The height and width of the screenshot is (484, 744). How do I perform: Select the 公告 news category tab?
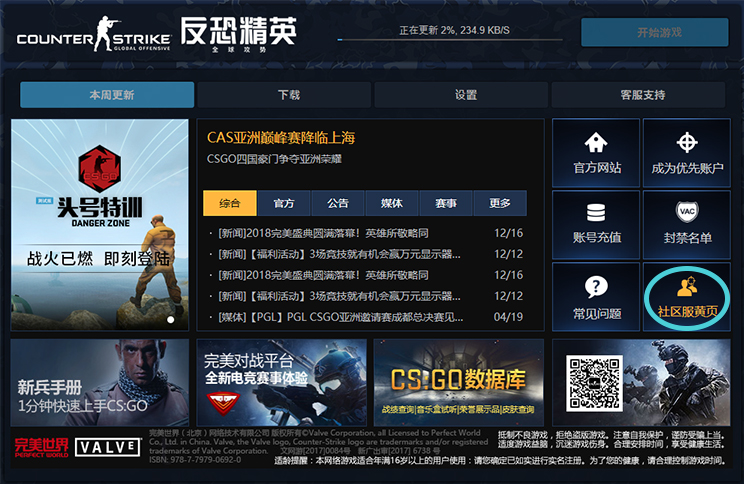coord(338,203)
